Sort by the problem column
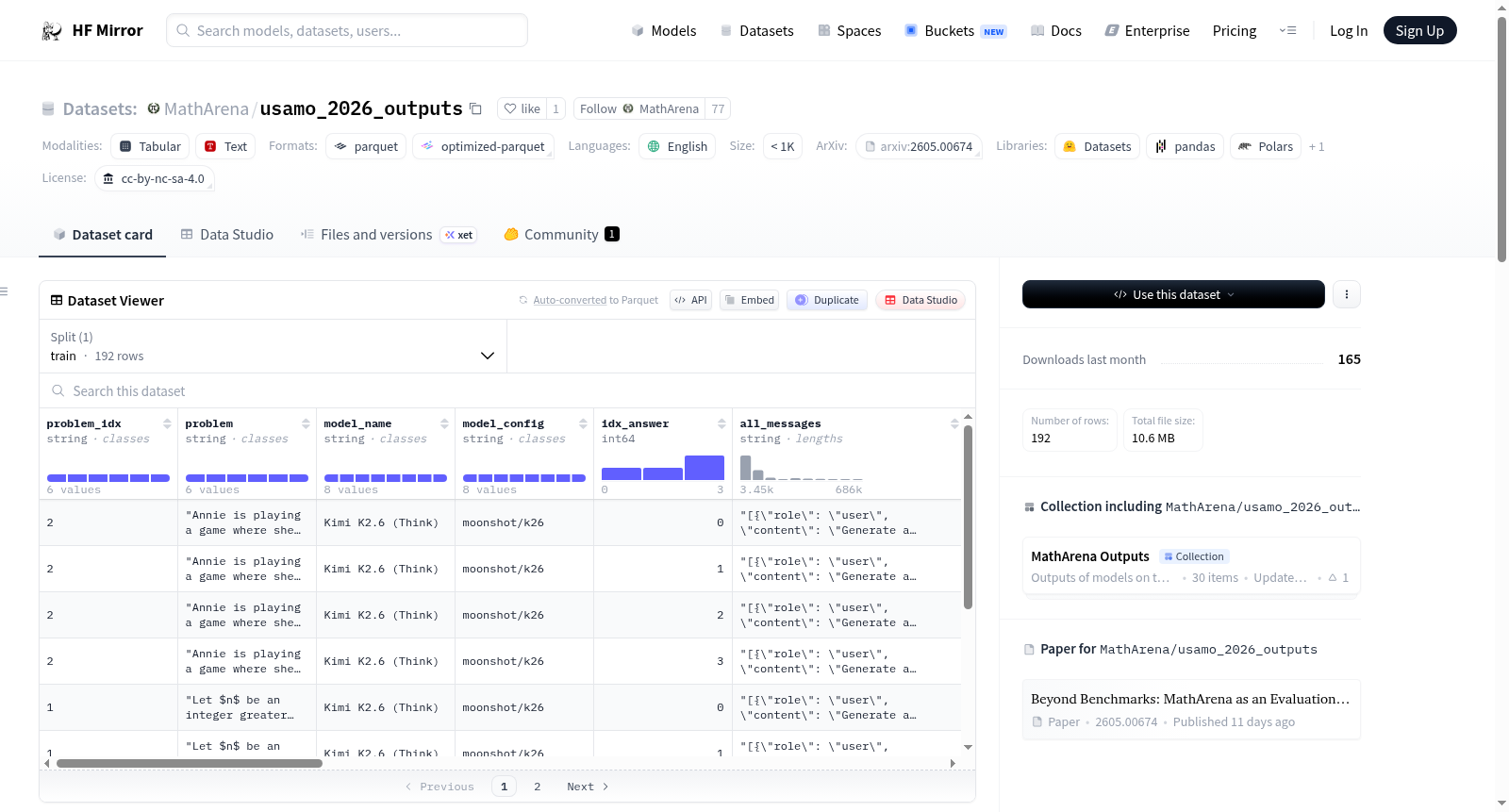 pyautogui.click(x=306, y=423)
